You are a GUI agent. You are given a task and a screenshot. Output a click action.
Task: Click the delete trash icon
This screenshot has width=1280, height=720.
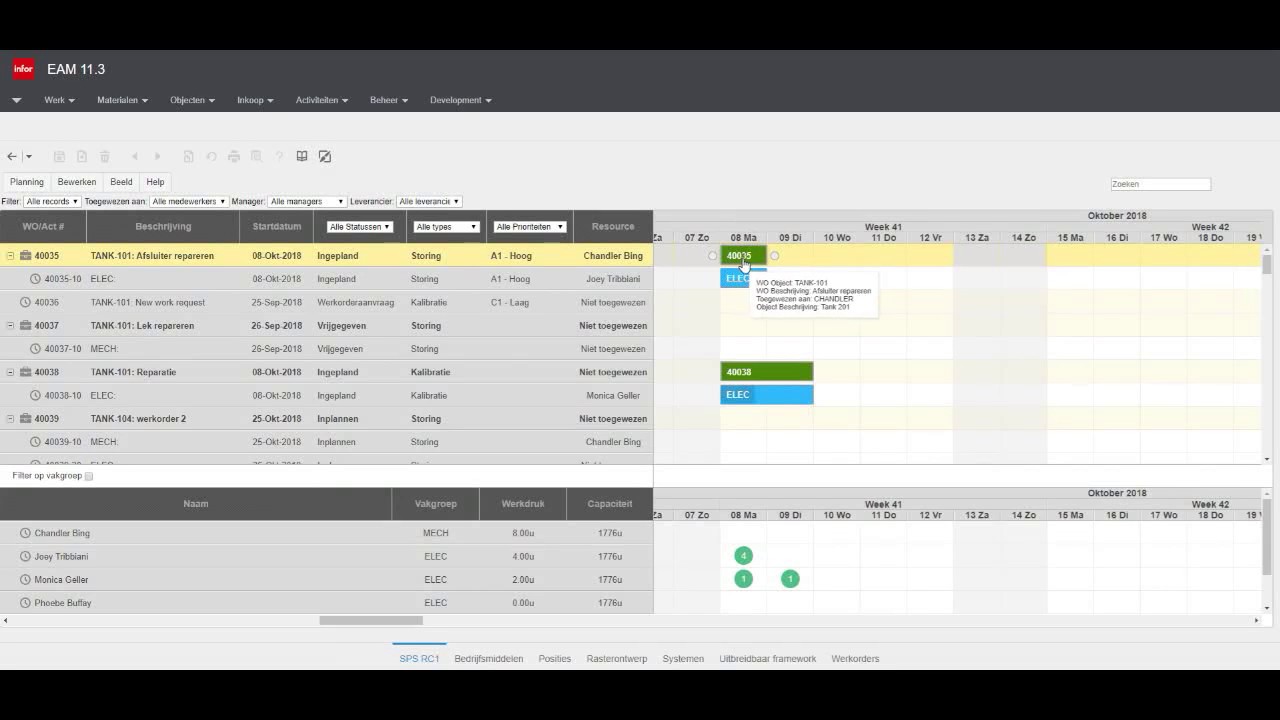coord(104,156)
